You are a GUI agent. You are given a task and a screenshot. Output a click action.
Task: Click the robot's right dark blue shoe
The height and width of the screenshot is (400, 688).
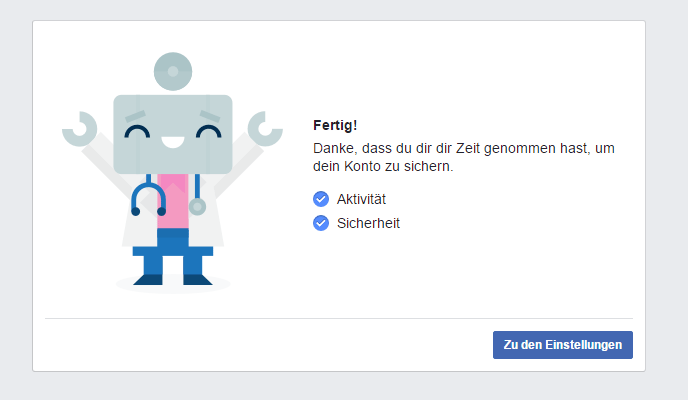(x=197, y=279)
